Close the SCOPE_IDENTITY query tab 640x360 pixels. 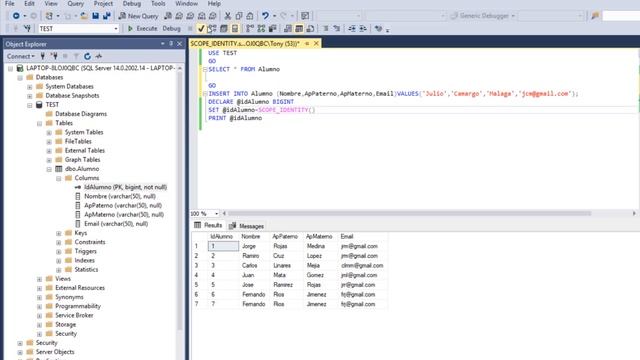pyautogui.click(x=316, y=43)
